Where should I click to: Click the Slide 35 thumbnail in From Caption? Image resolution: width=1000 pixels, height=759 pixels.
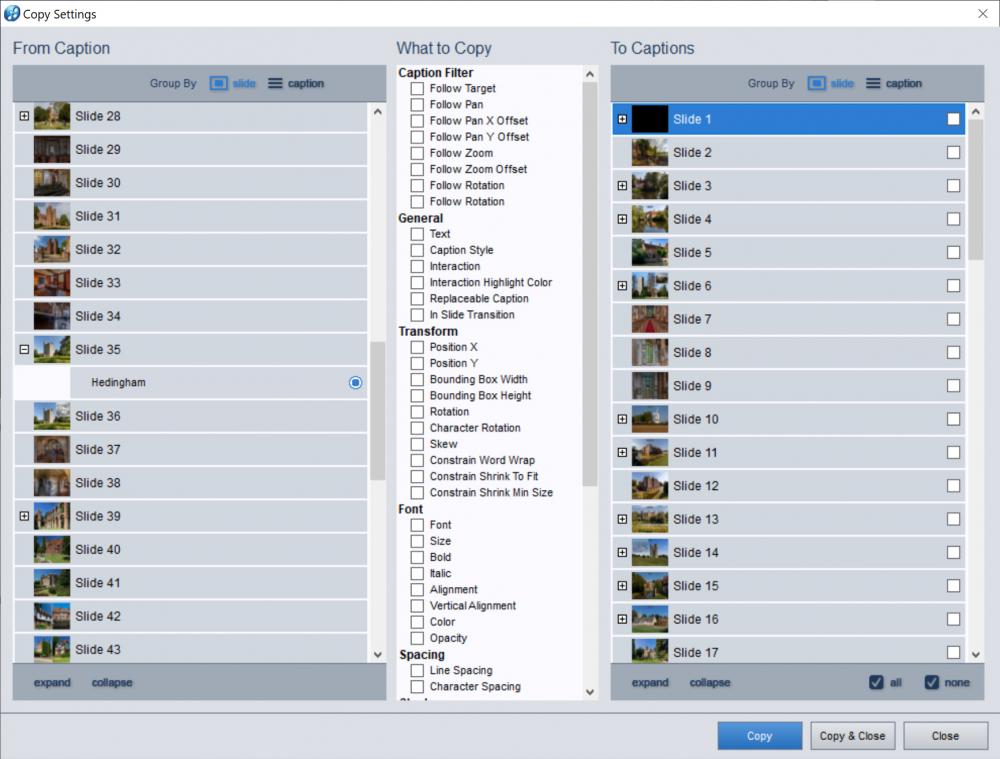(52, 349)
